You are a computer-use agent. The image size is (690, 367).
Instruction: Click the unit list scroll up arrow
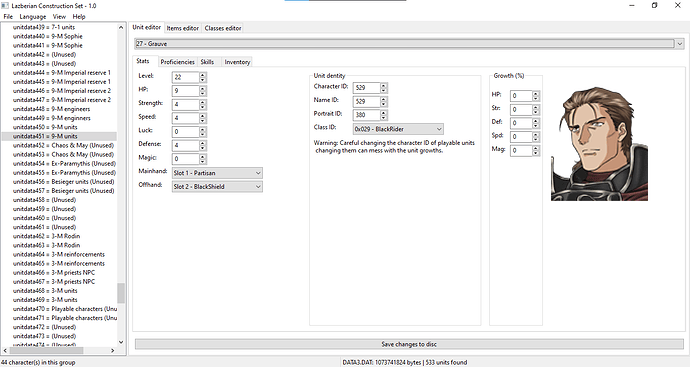click(x=121, y=27)
